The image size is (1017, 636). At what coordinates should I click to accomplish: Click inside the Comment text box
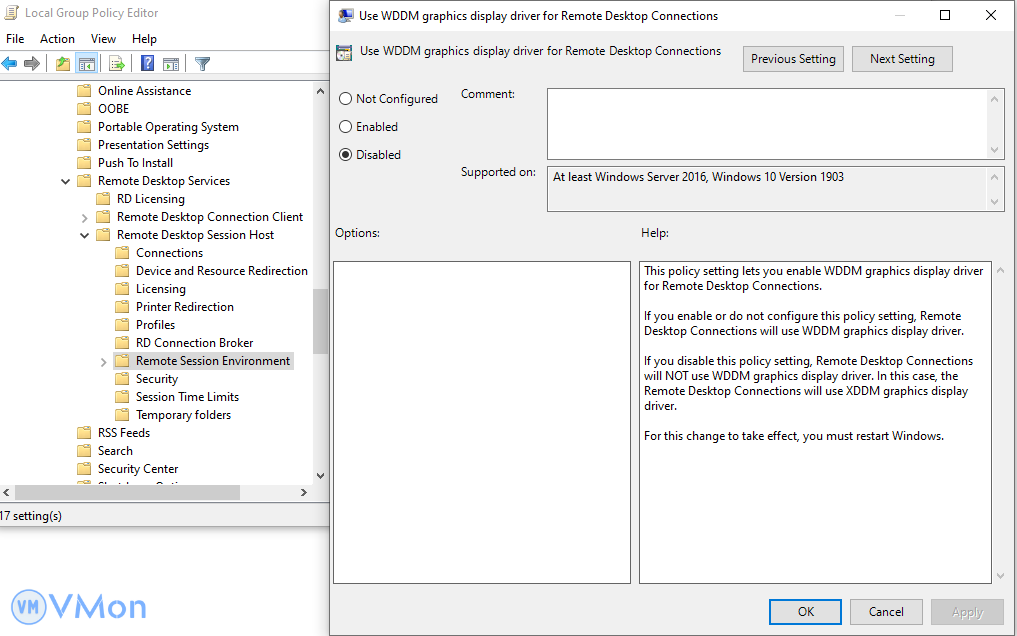tap(765, 123)
